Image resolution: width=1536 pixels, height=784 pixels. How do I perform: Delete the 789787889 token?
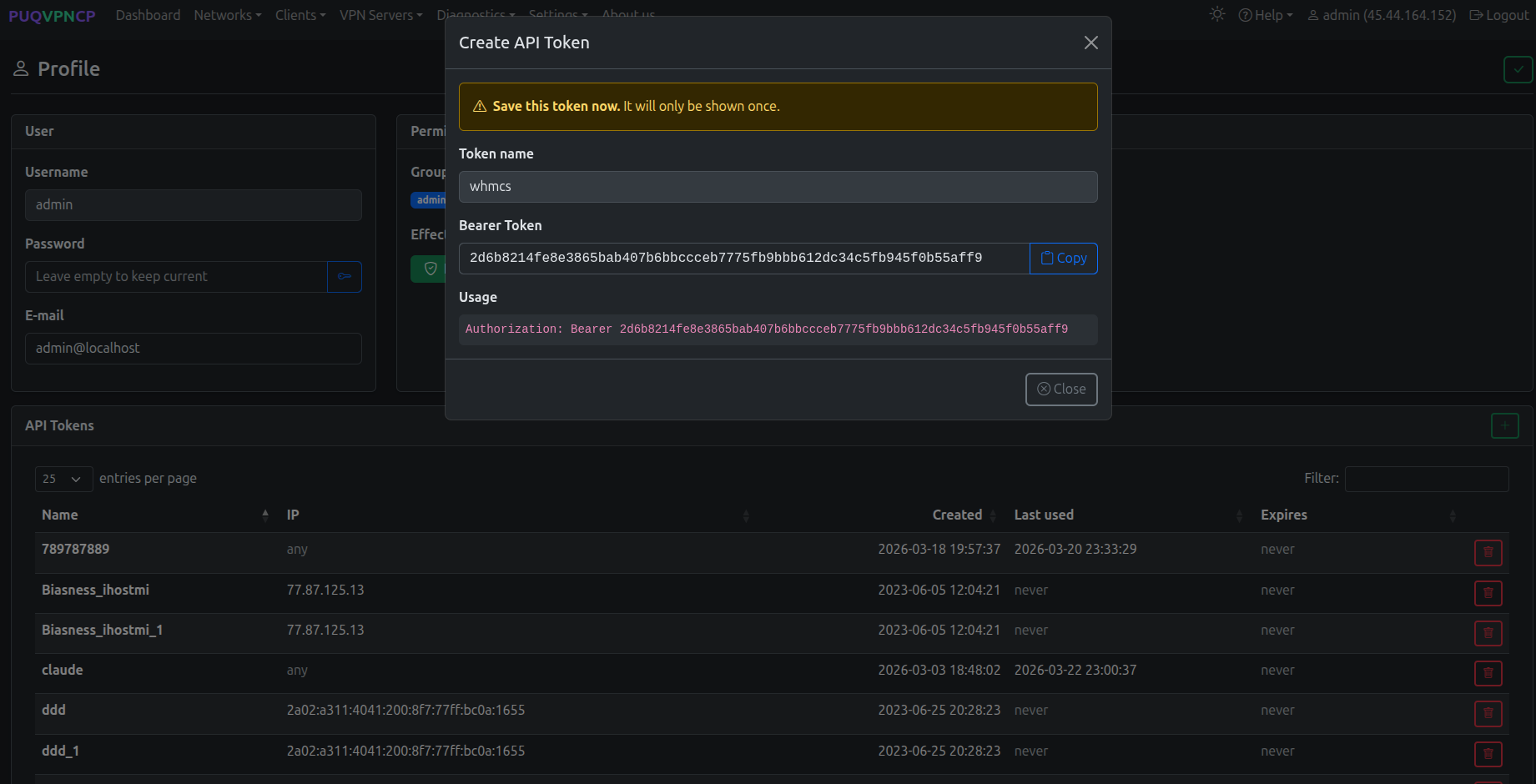(1488, 553)
